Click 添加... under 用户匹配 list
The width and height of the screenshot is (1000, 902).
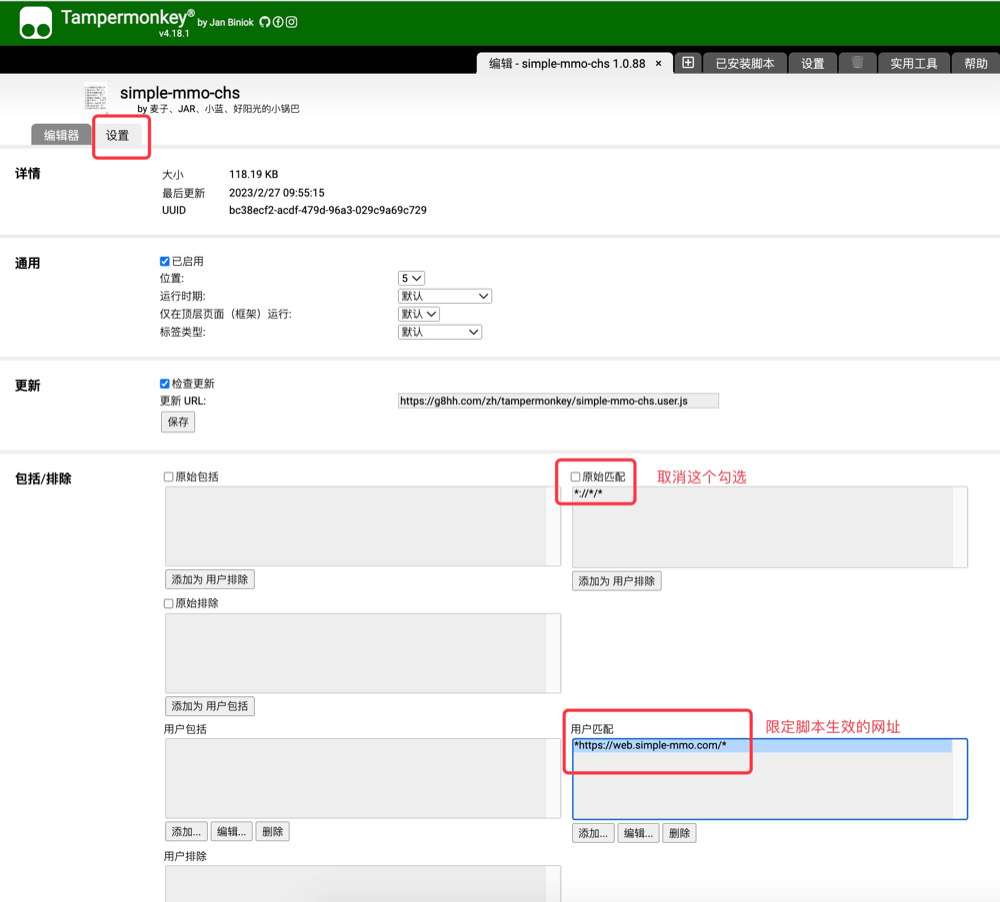point(593,833)
